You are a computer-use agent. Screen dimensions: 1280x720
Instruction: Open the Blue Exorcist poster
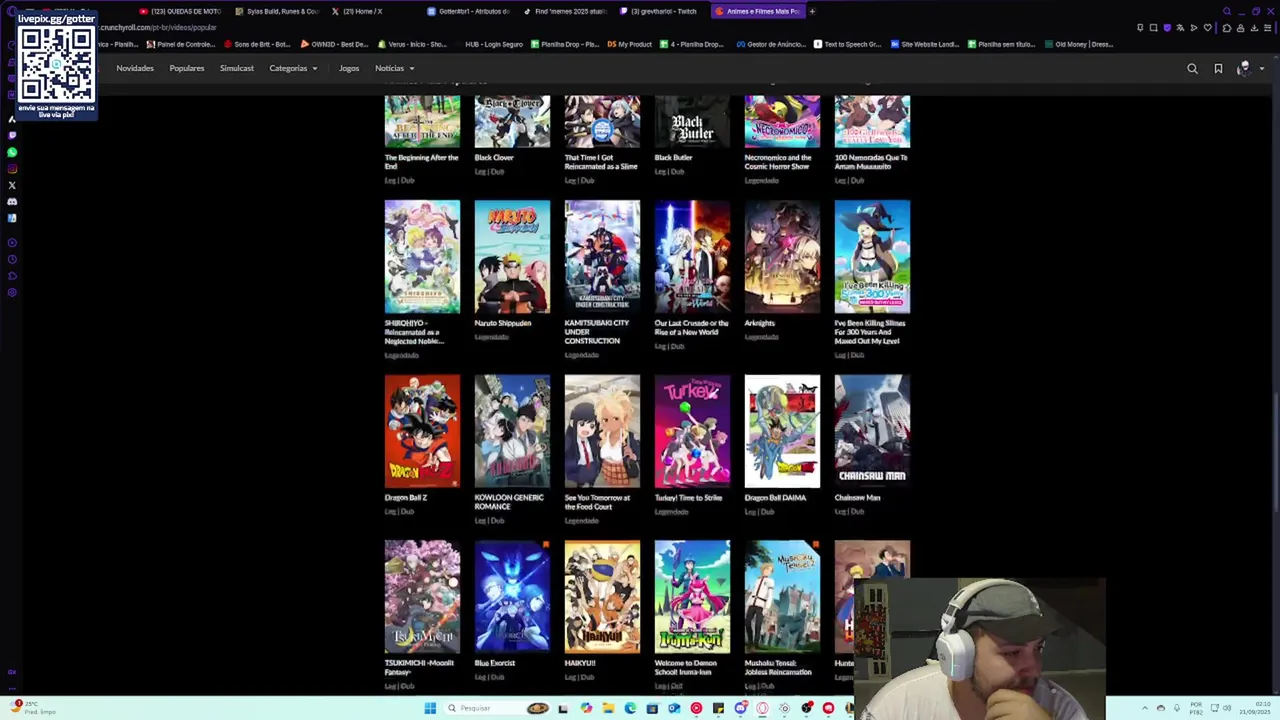[512, 597]
